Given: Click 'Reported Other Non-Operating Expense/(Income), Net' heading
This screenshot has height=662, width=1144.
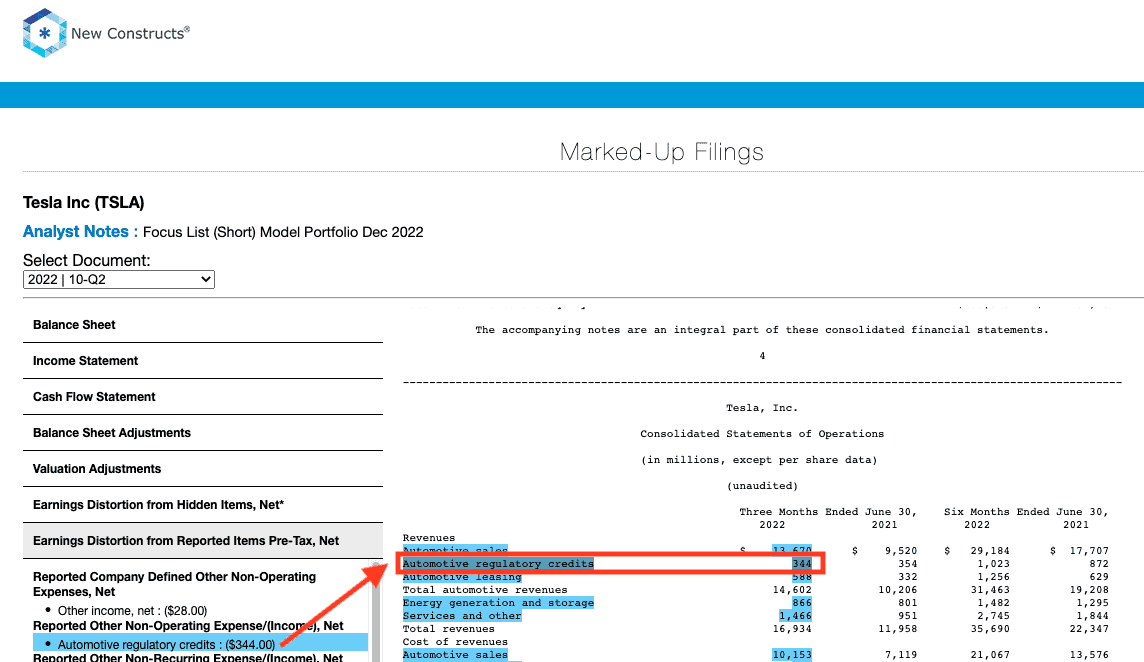Looking at the screenshot, I should pos(188,626).
